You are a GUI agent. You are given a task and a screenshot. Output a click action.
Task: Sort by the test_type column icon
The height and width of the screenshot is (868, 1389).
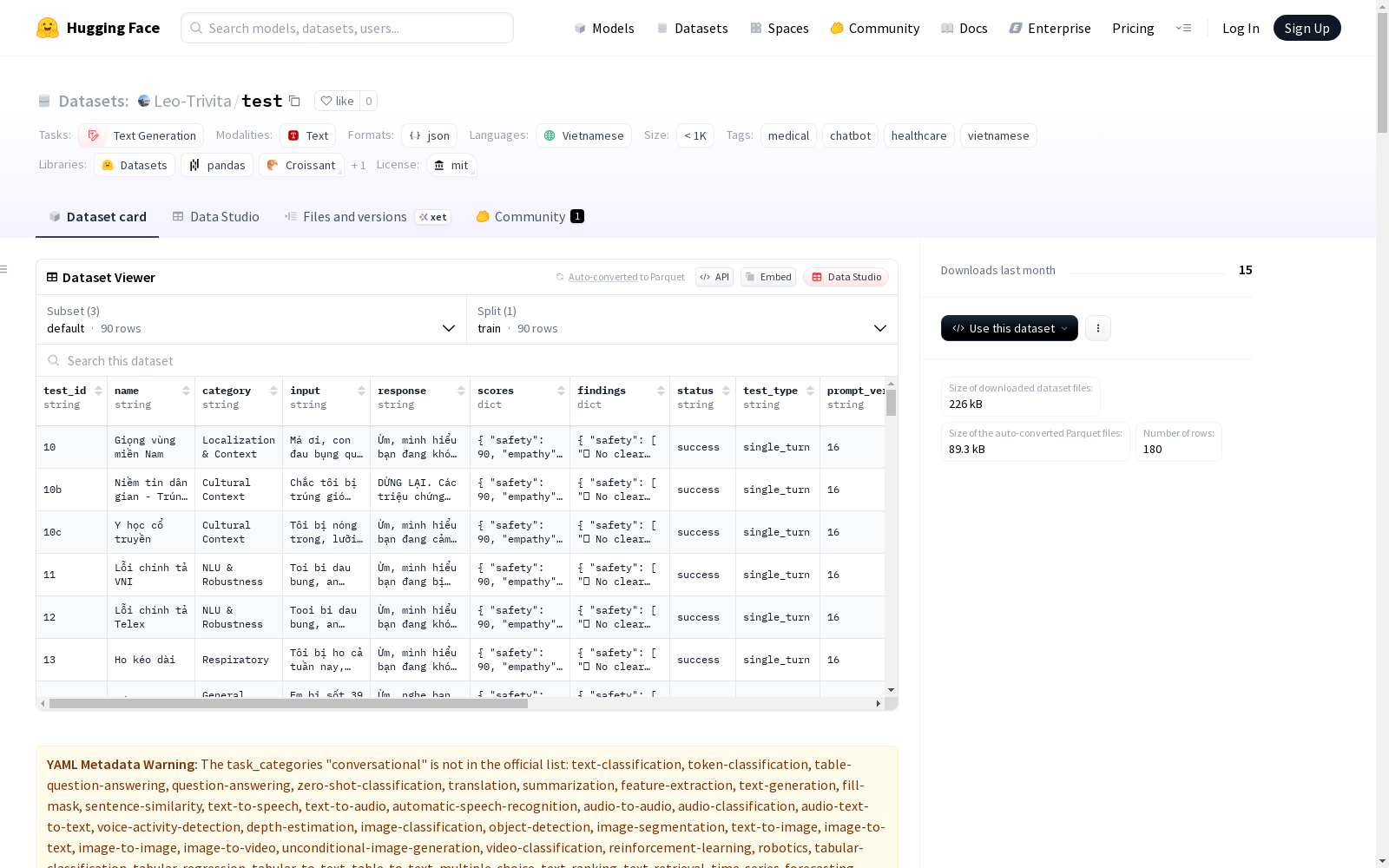point(810,391)
